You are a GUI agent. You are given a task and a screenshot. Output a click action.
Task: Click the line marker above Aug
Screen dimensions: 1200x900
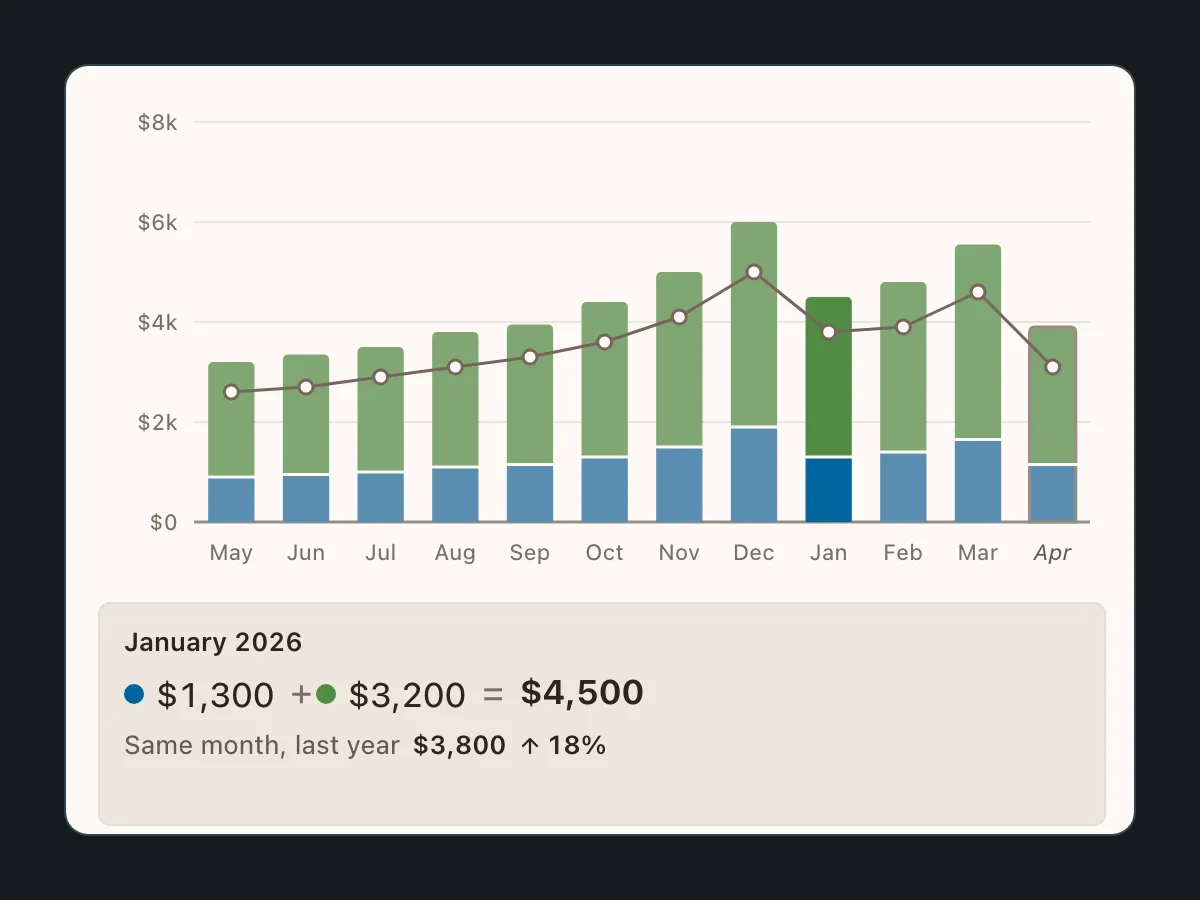[x=455, y=367]
